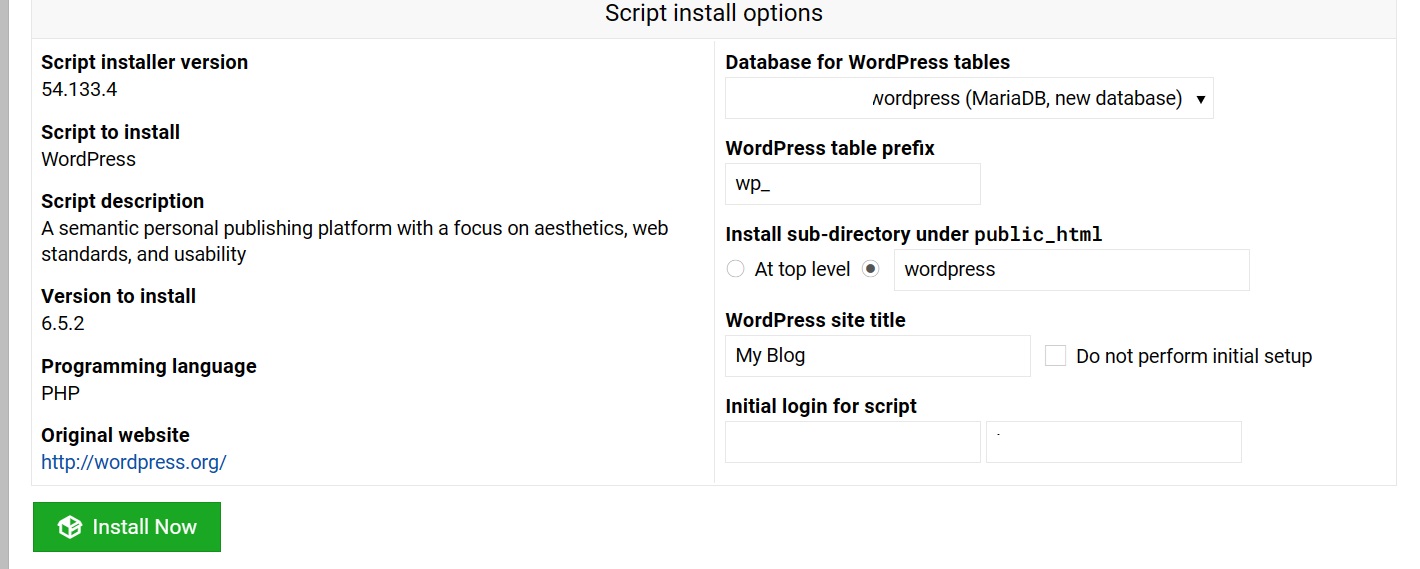The width and height of the screenshot is (1420, 569).
Task: Click the version to install 6.5.2
Action: [x=63, y=323]
